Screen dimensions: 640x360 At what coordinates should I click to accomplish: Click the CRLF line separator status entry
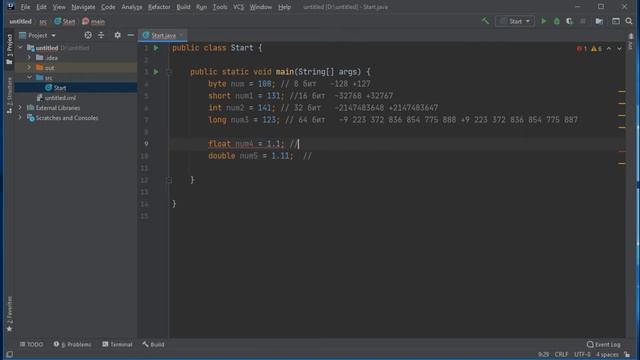point(561,354)
